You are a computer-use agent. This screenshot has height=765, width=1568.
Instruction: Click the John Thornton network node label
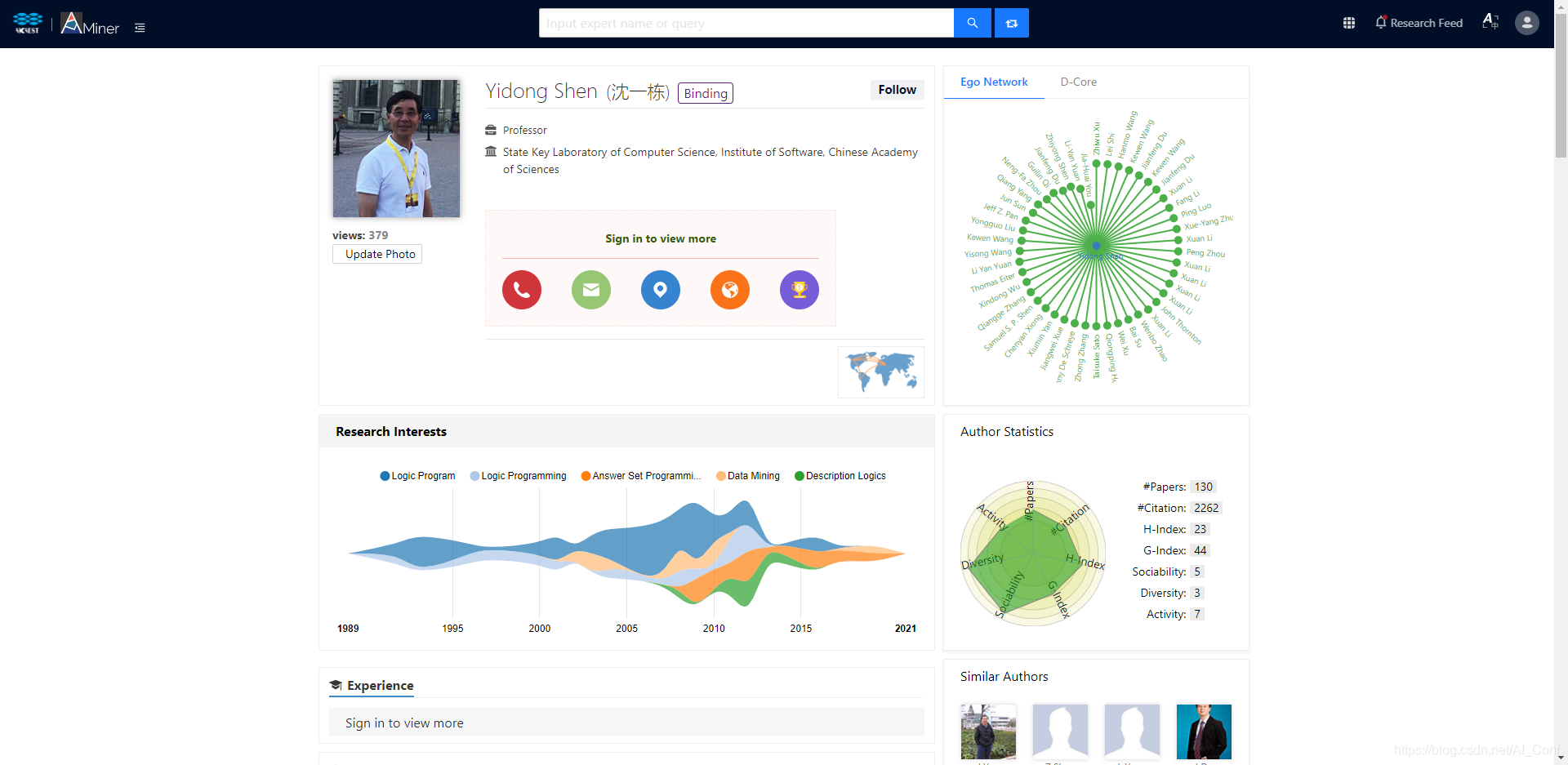pos(1182,326)
